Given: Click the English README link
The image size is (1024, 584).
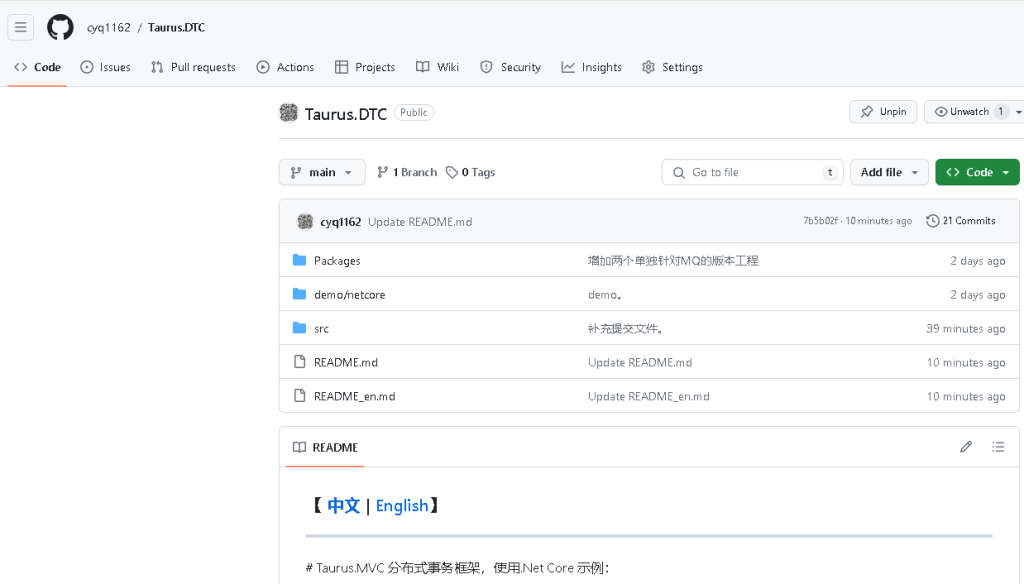Looking at the screenshot, I should (402, 506).
